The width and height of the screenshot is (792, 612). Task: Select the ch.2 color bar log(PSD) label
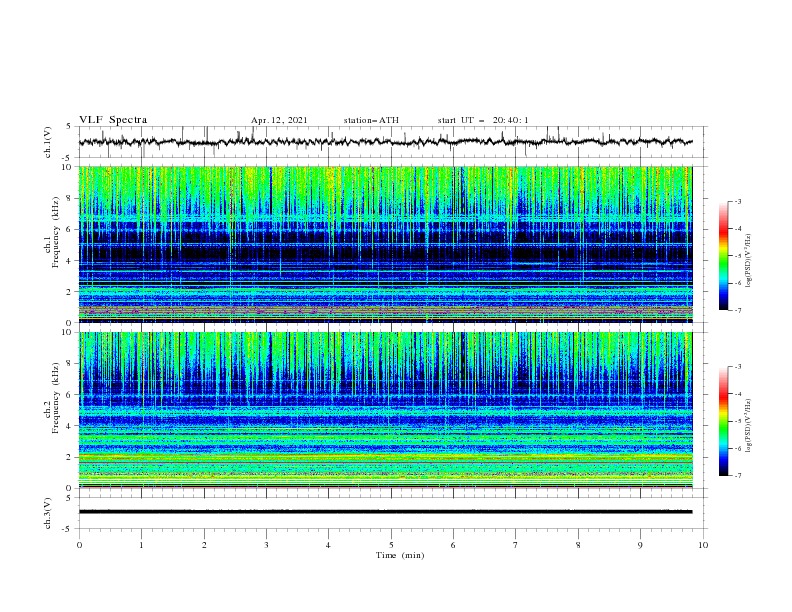pyautogui.click(x=749, y=425)
